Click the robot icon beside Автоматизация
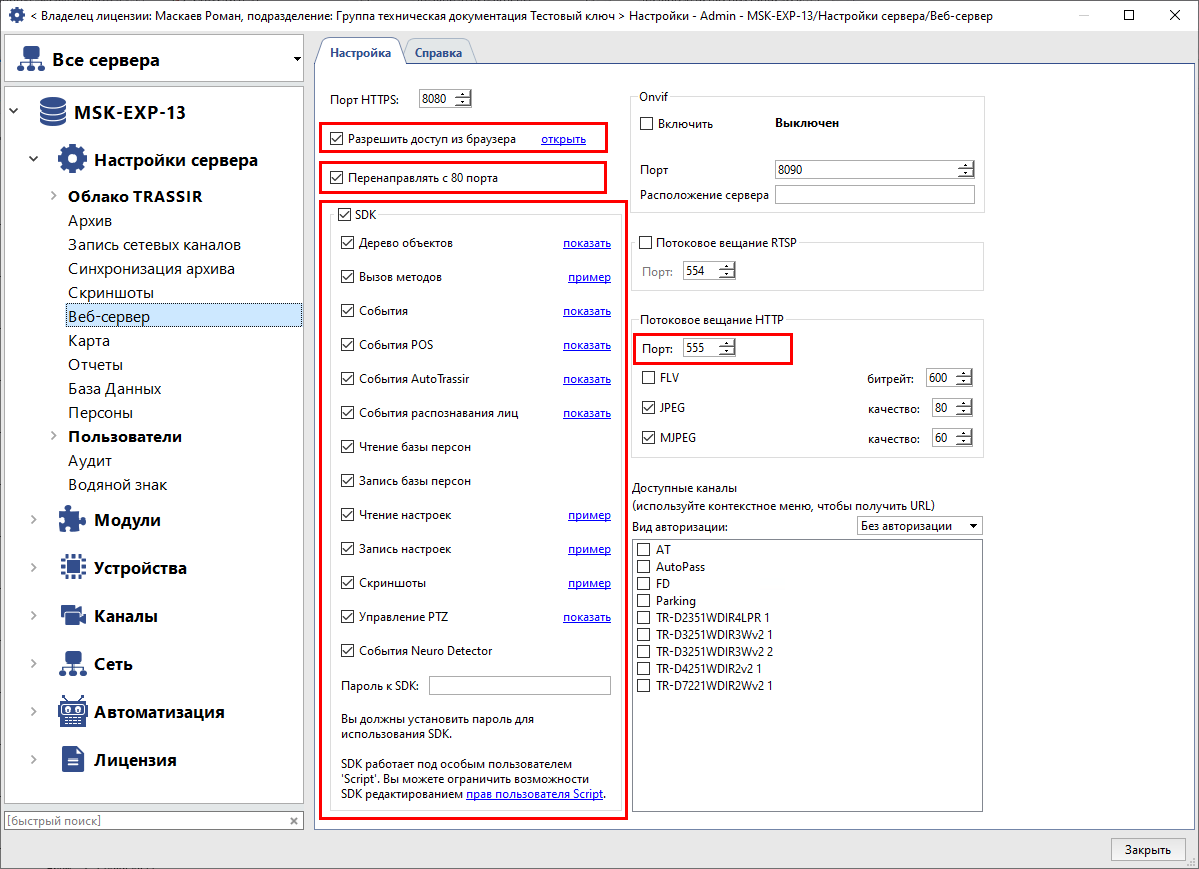The width and height of the screenshot is (1199, 869). click(73, 711)
